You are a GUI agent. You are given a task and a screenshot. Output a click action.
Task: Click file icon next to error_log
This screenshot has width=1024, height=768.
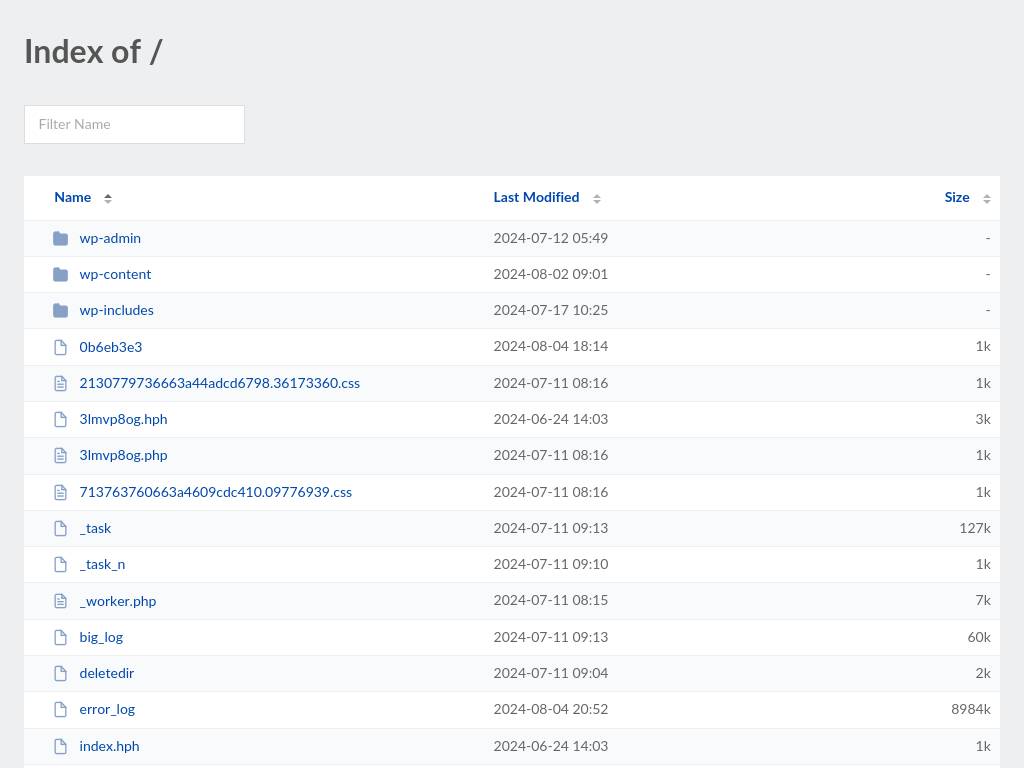(61, 709)
